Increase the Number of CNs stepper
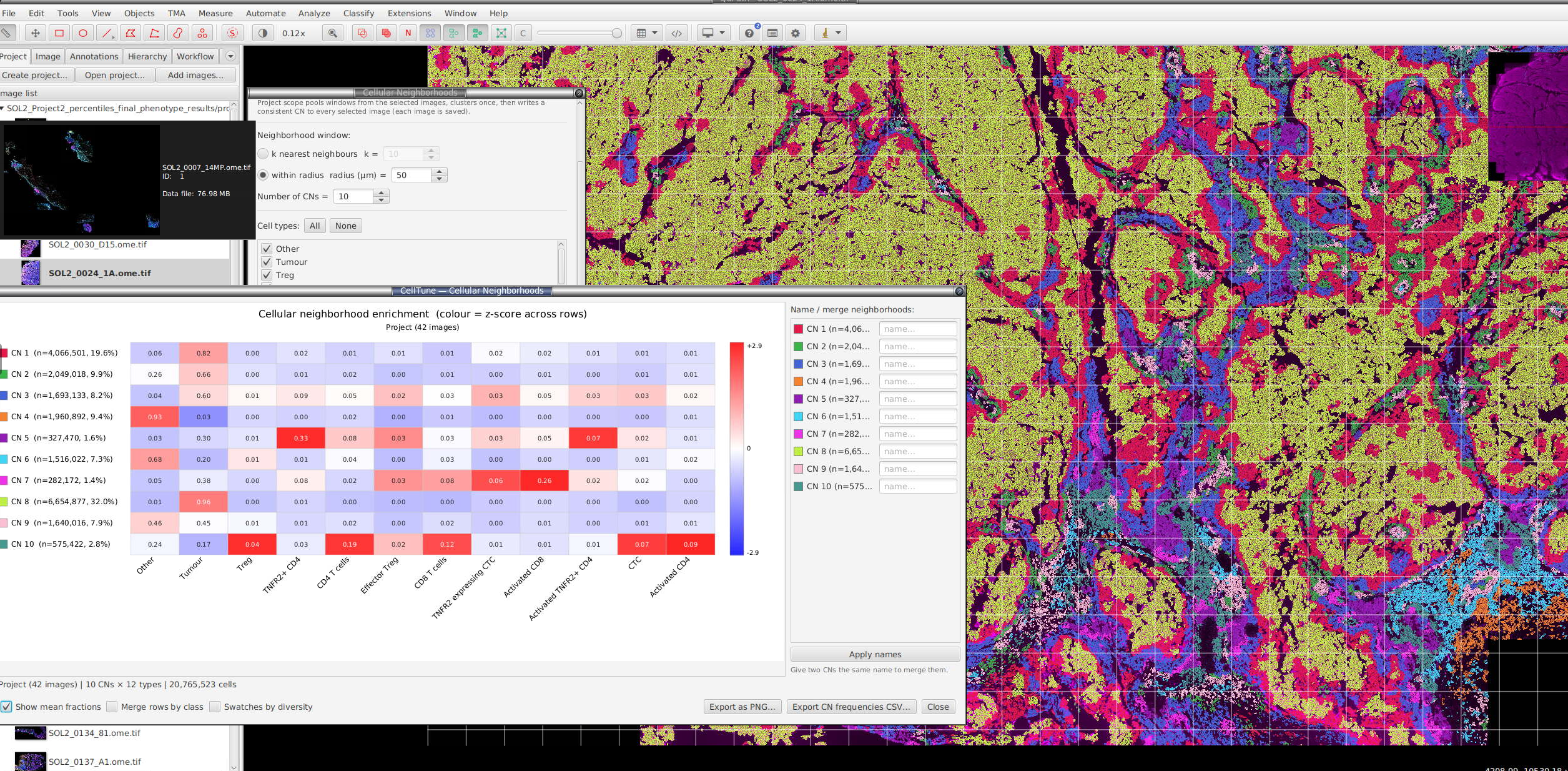Screen dimensions: 1568x771 pyautogui.click(x=381, y=193)
